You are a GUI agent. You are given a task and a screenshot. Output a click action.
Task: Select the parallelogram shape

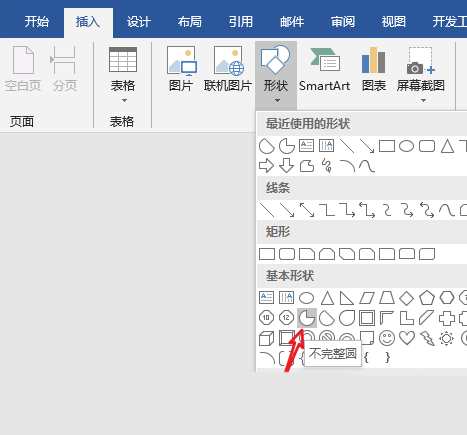(367, 298)
